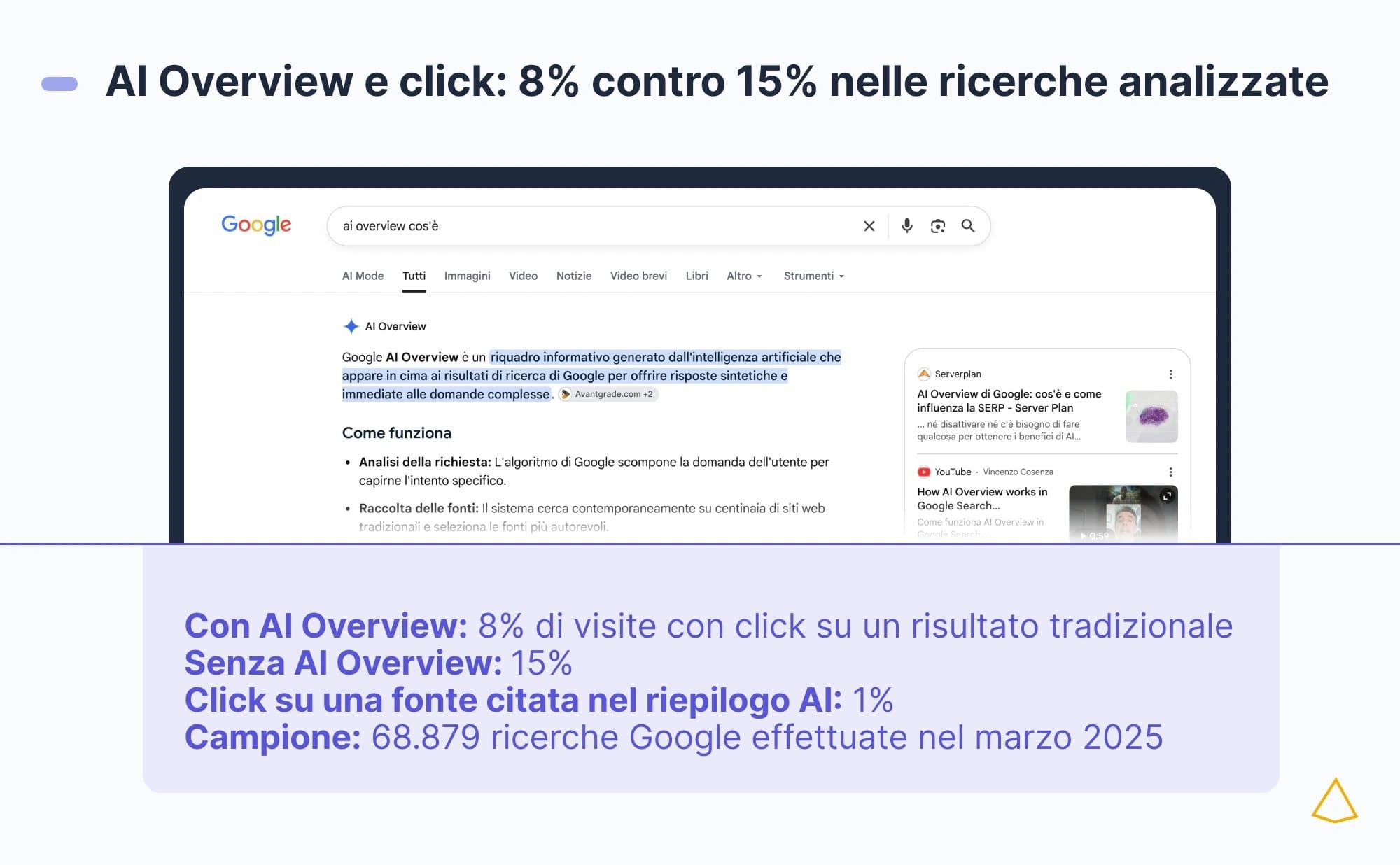The width and height of the screenshot is (1400, 865).
Task: Open 'How AI Overview works in Google Search' link
Action: tap(982, 499)
